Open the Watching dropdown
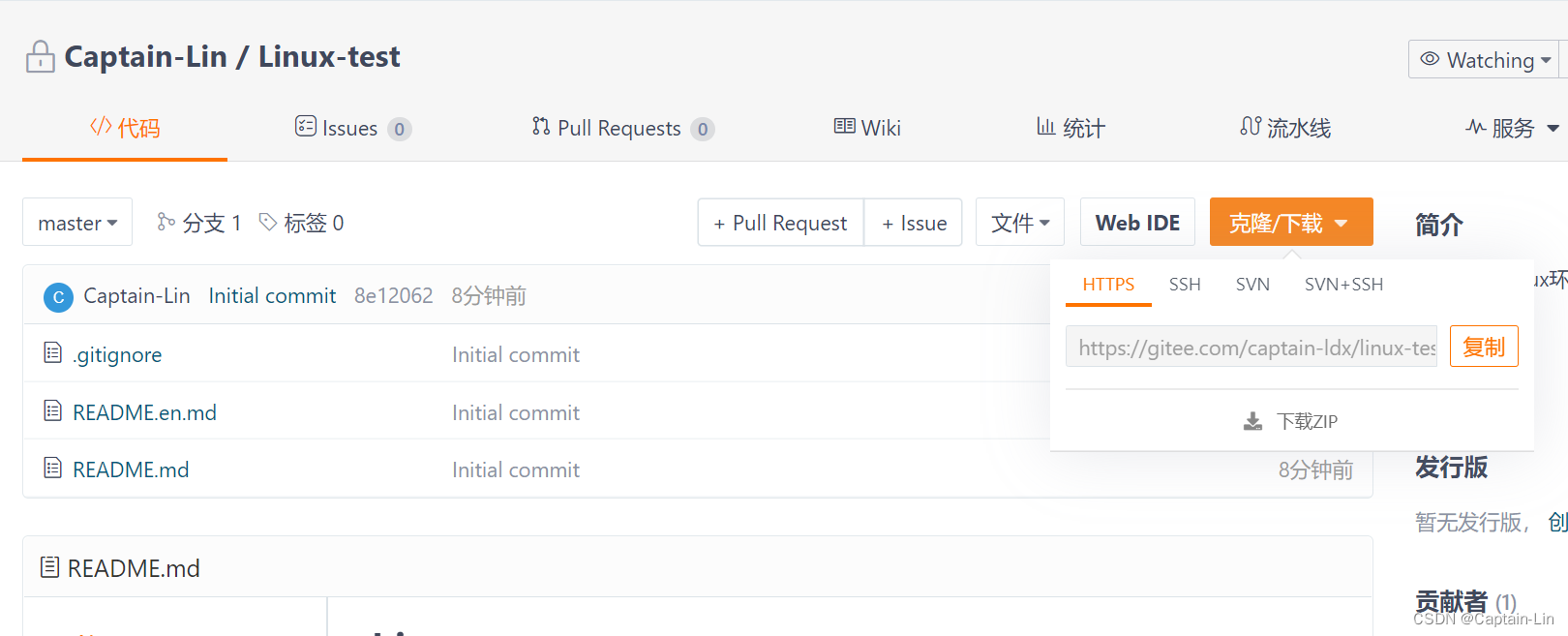Screen dimensions: 1568x636 tap(1483, 59)
